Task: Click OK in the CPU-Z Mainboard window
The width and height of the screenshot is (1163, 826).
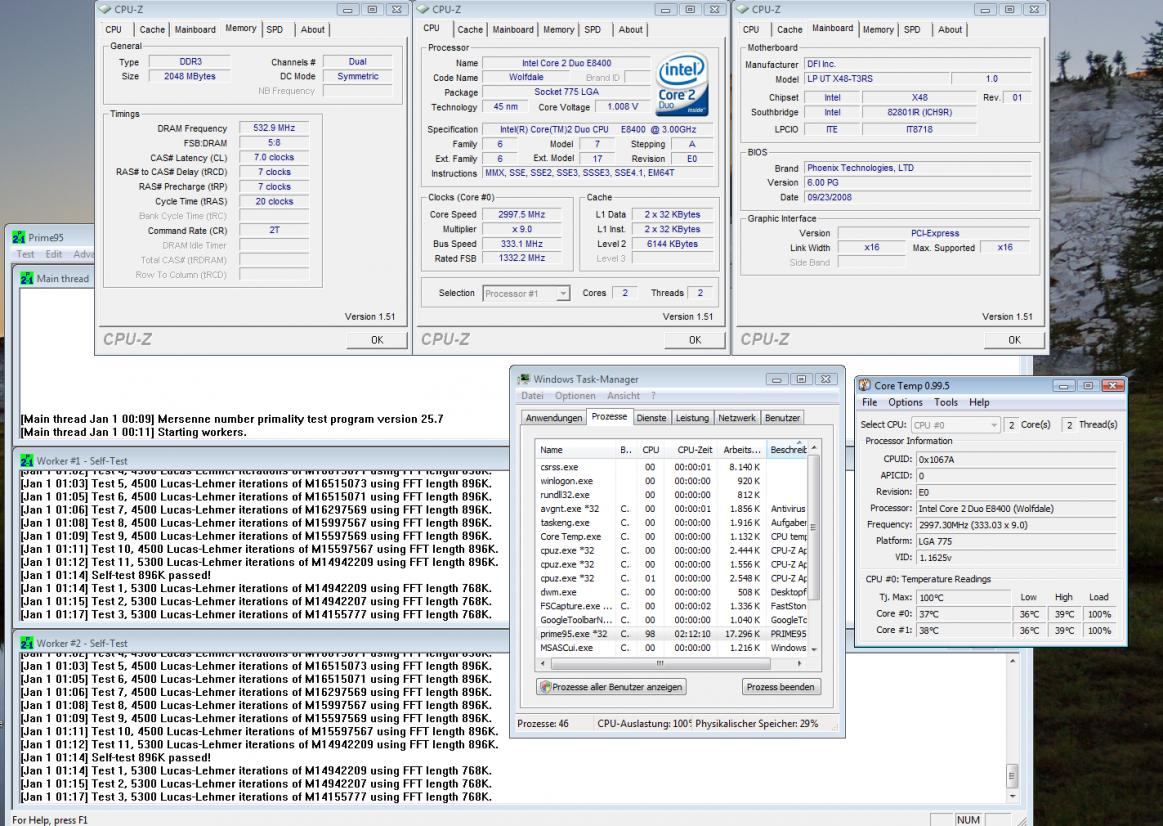Action: (x=1014, y=340)
